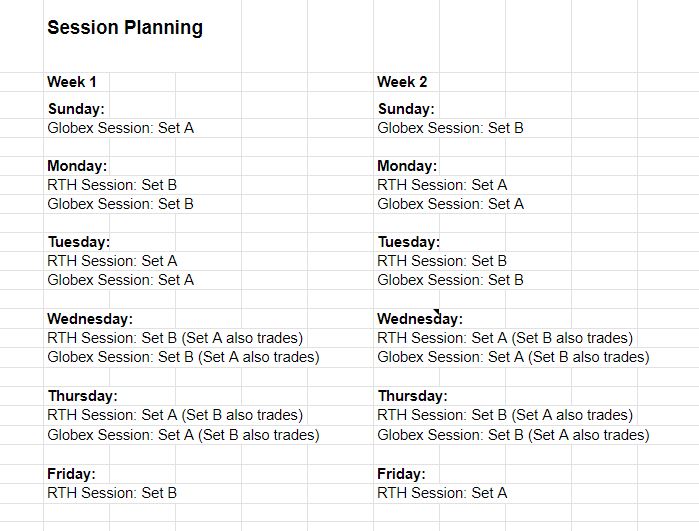The image size is (699, 531).
Task: Select Week 1 Wednesday RTH Session: Set B row
Action: 175,338
